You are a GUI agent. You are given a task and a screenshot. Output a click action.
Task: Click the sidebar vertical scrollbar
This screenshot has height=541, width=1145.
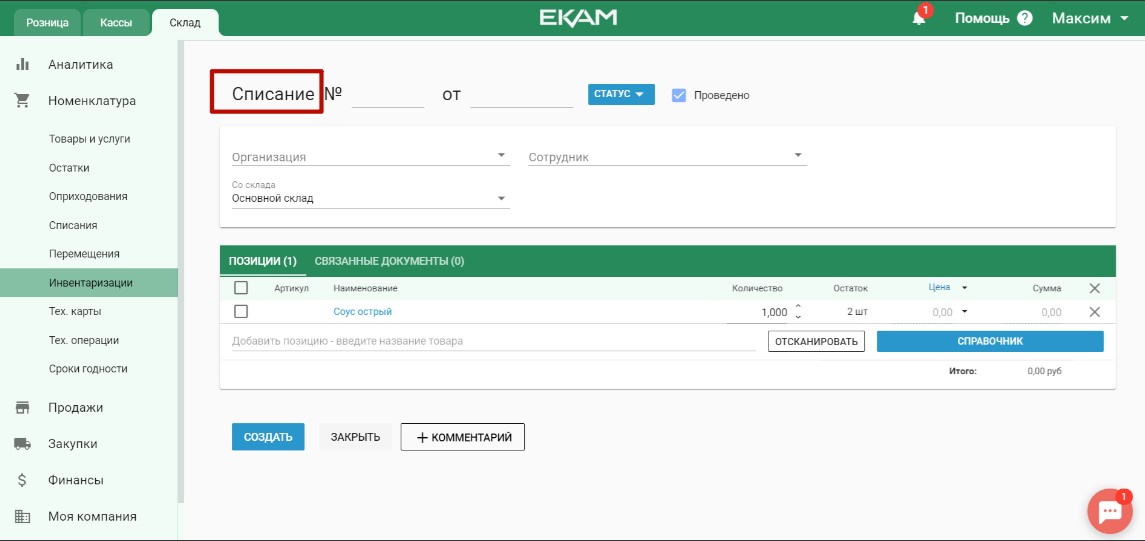click(x=180, y=270)
